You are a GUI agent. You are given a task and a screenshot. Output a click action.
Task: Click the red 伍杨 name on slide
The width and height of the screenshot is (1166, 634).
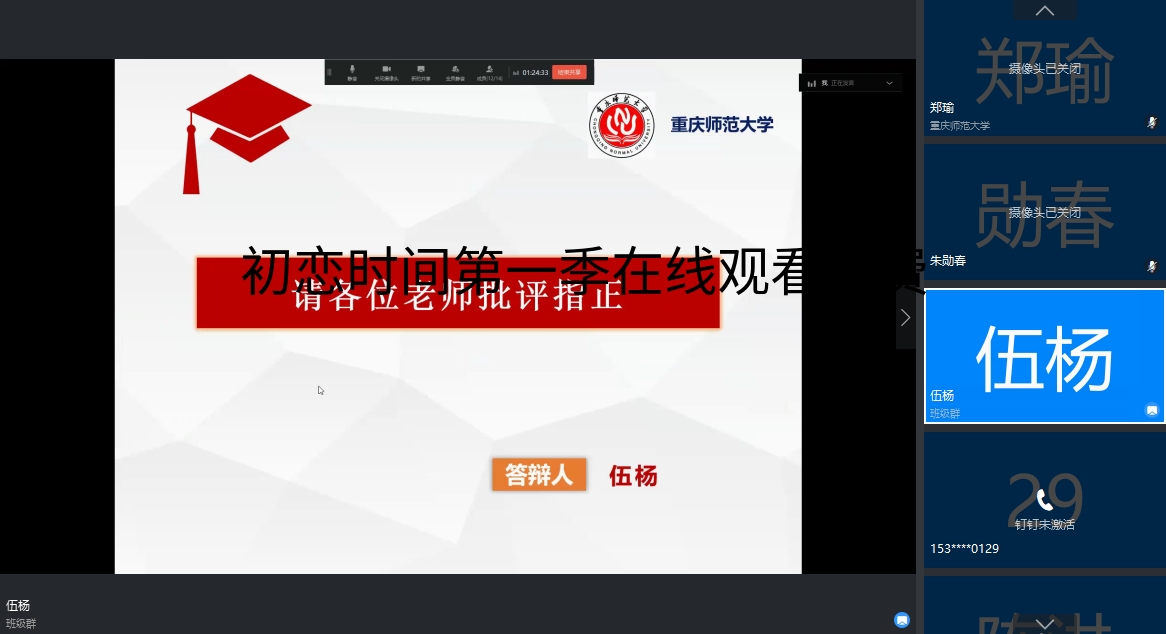[x=634, y=476]
